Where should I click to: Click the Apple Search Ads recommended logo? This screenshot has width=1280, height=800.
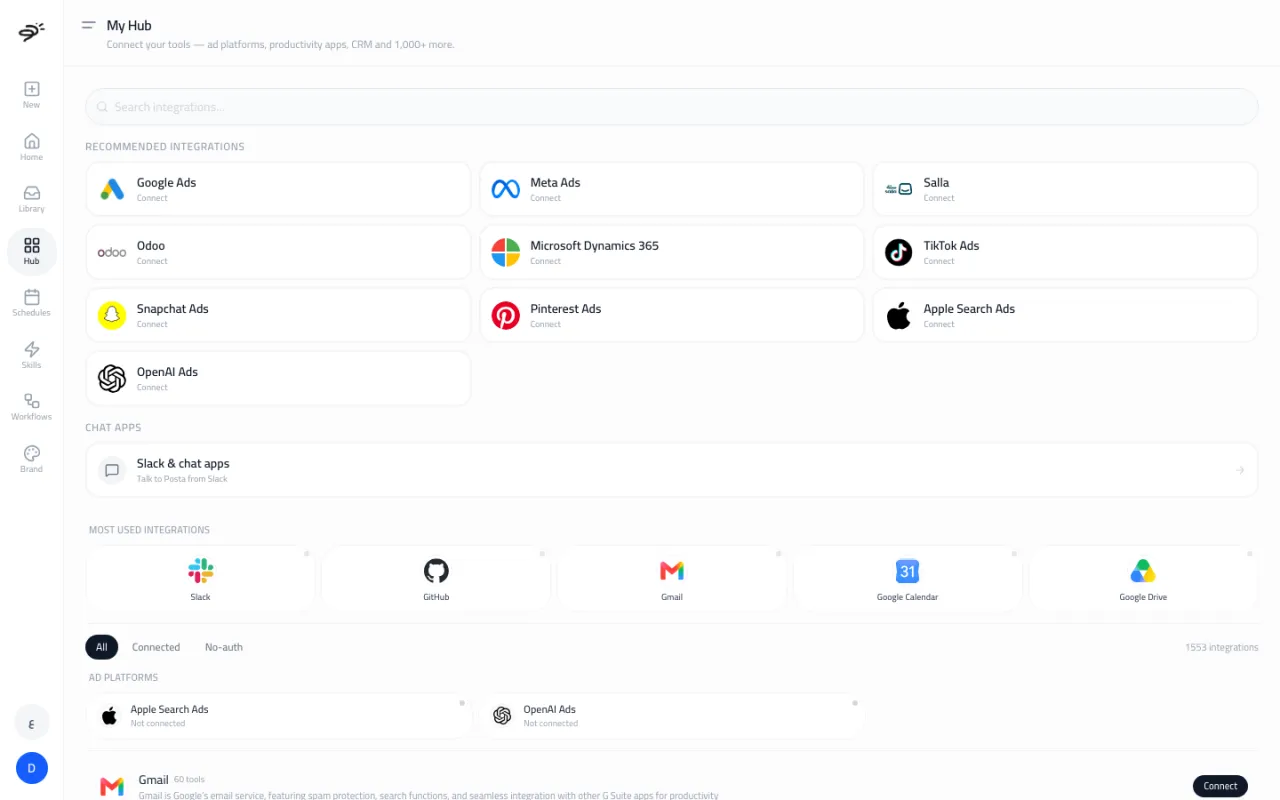point(899,315)
